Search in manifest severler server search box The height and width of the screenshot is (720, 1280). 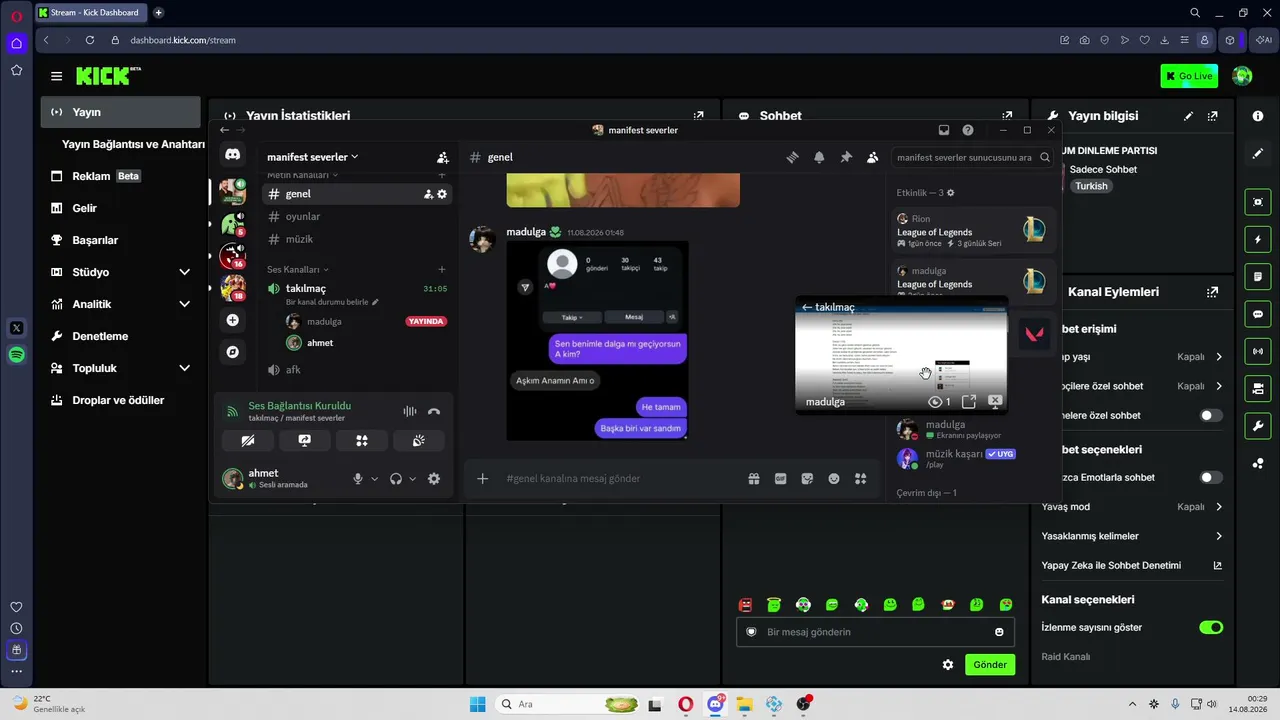coord(971,157)
